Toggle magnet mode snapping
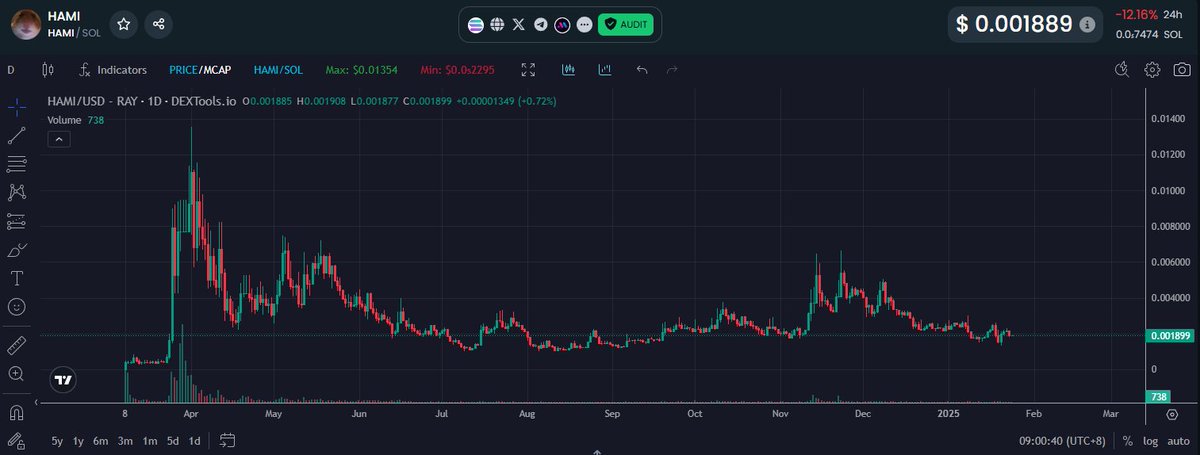 (16, 412)
